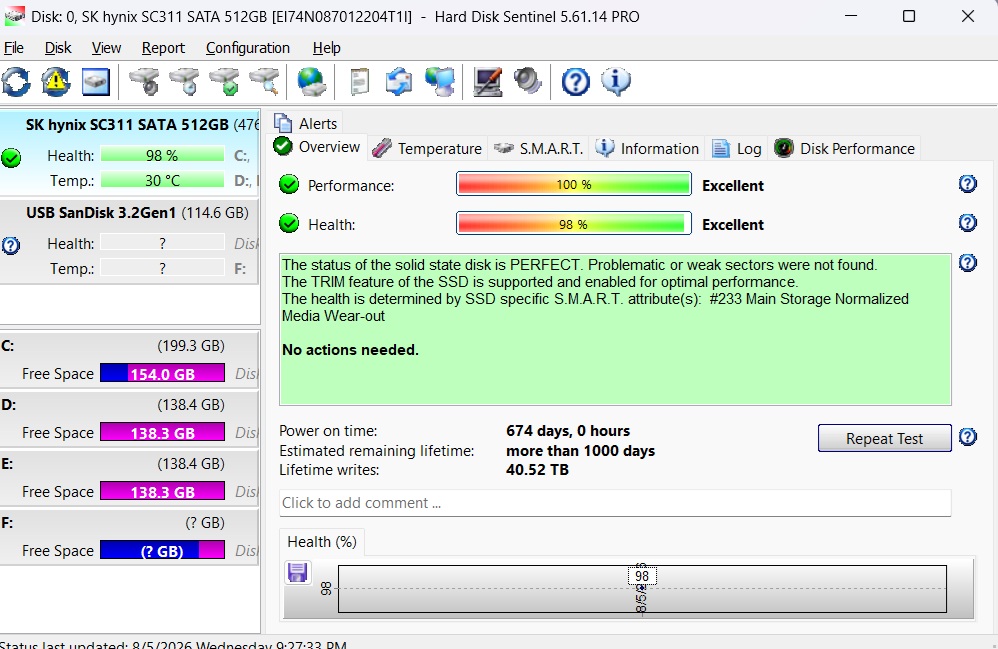Select the C: partition header (199.3 GB)
The height and width of the screenshot is (649, 998).
[x=129, y=345]
